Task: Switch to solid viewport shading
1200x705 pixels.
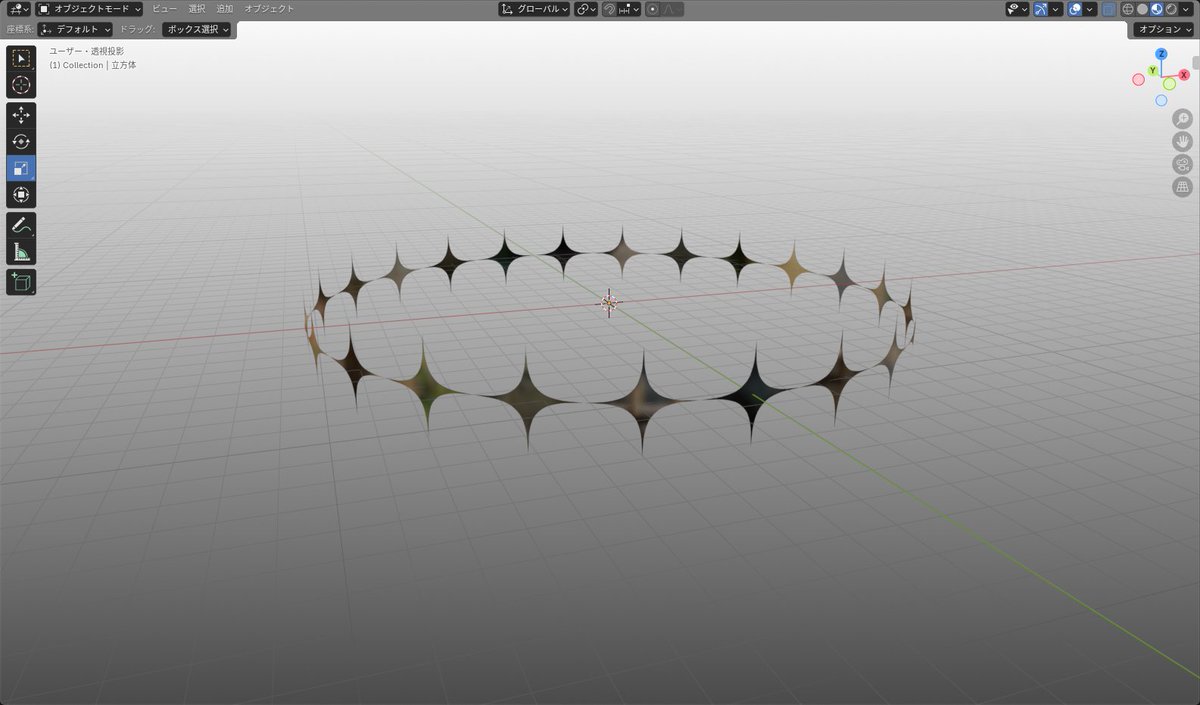Action: click(1142, 9)
